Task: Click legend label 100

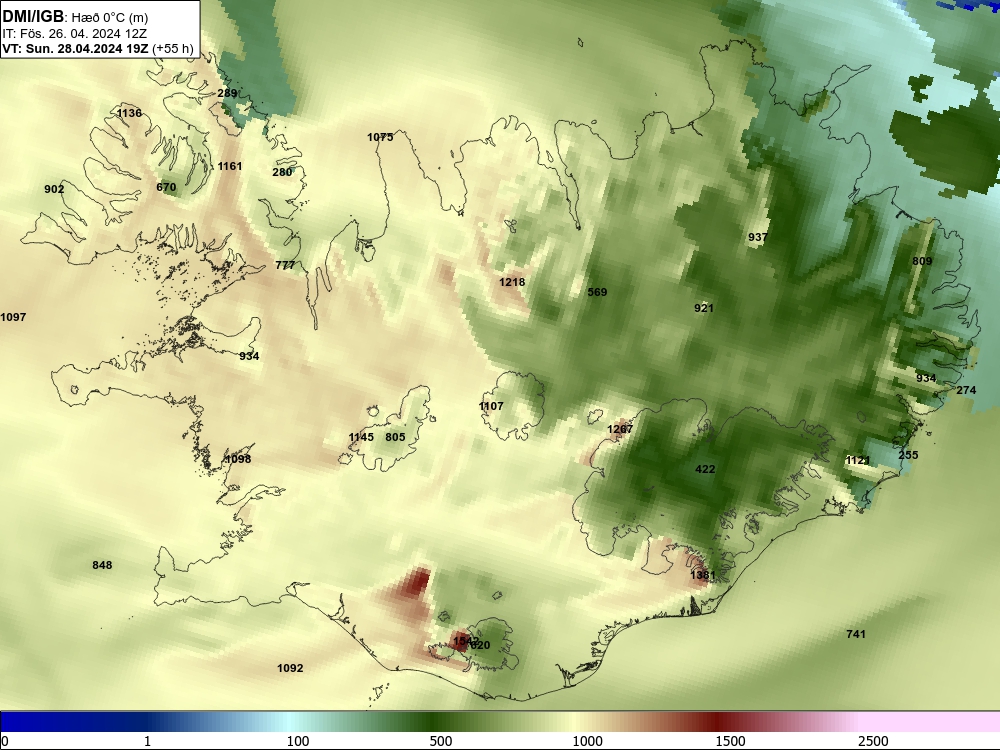Action: click(x=298, y=741)
